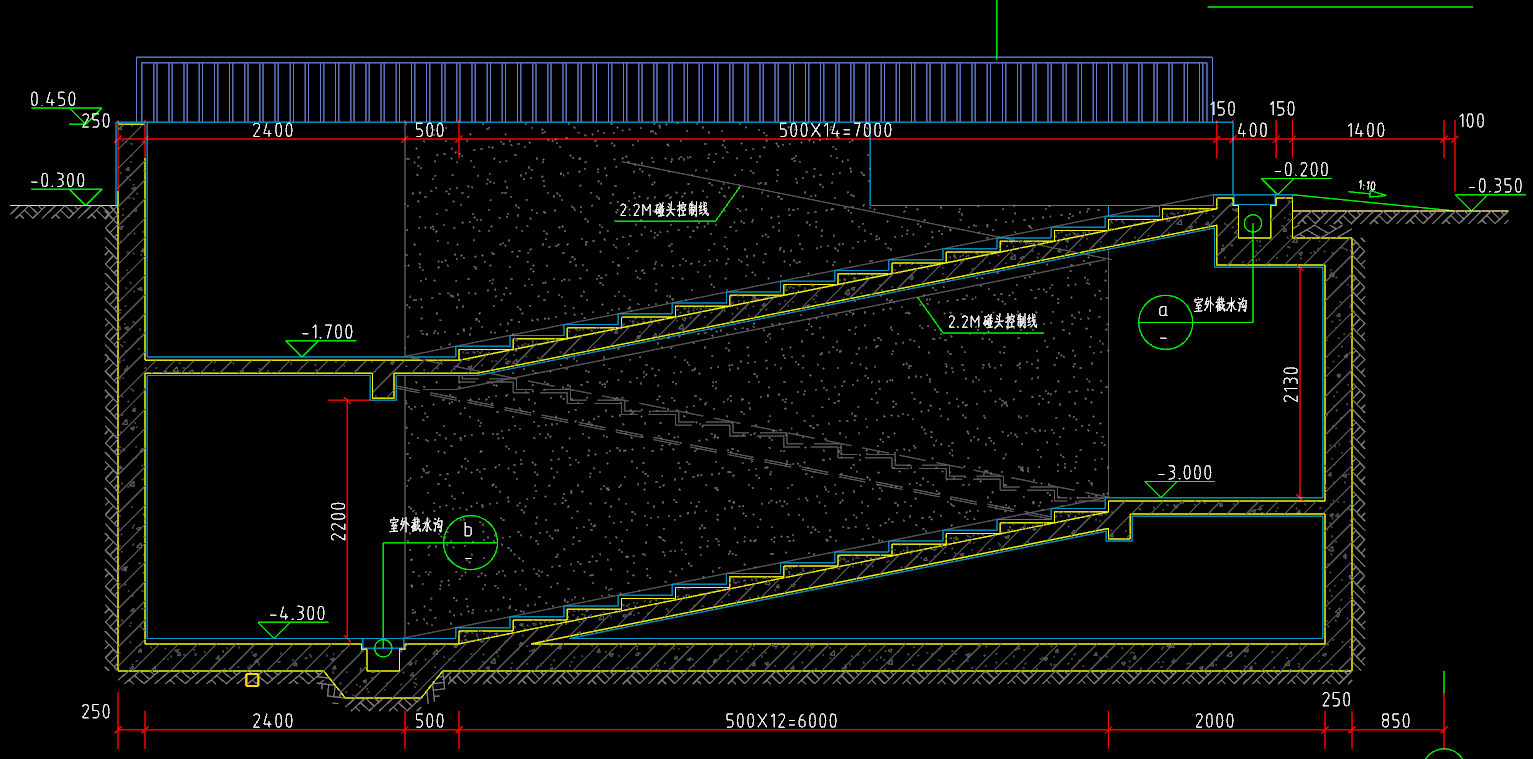The height and width of the screenshot is (759, 1533).
Task: Select the 1400 dimension text
Action: point(1366,130)
